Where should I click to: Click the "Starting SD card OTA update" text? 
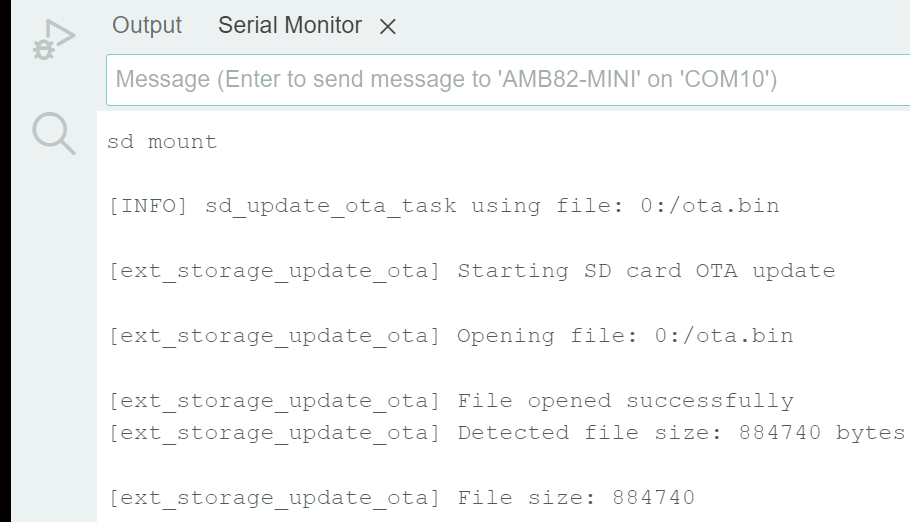coord(646,271)
